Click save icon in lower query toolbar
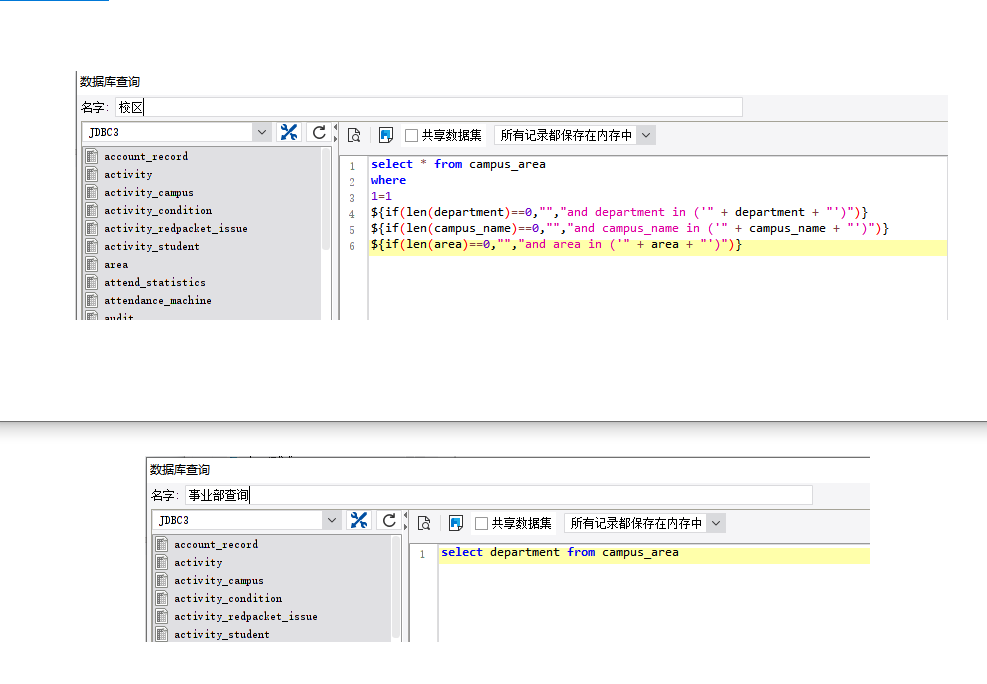 coord(456,523)
